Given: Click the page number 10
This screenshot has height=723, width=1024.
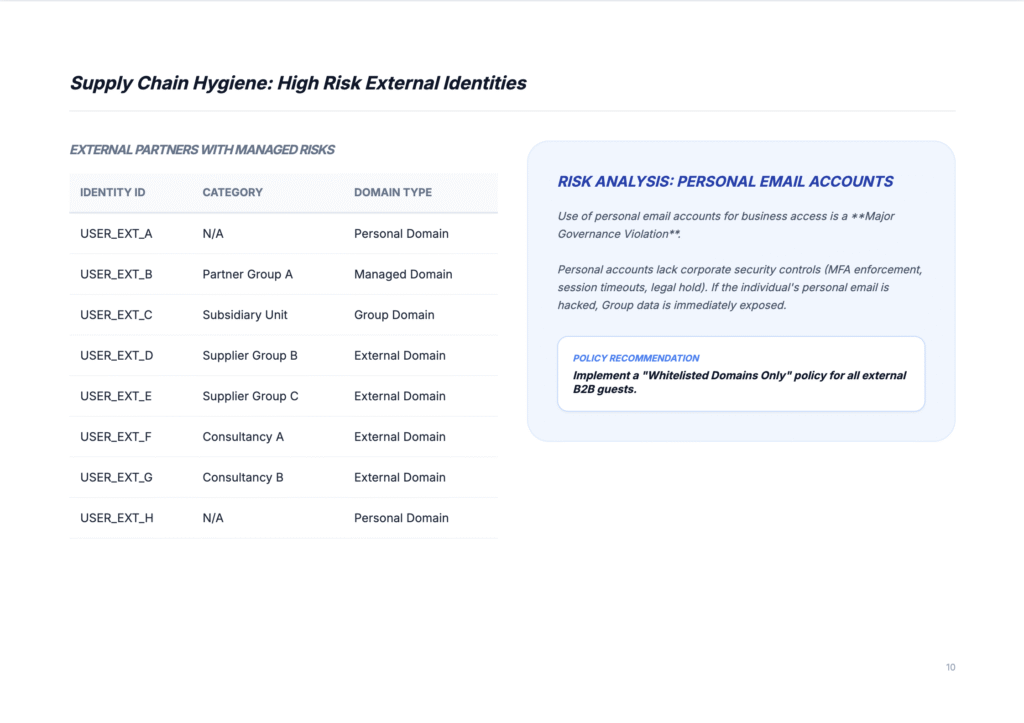Looking at the screenshot, I should tap(950, 667).
